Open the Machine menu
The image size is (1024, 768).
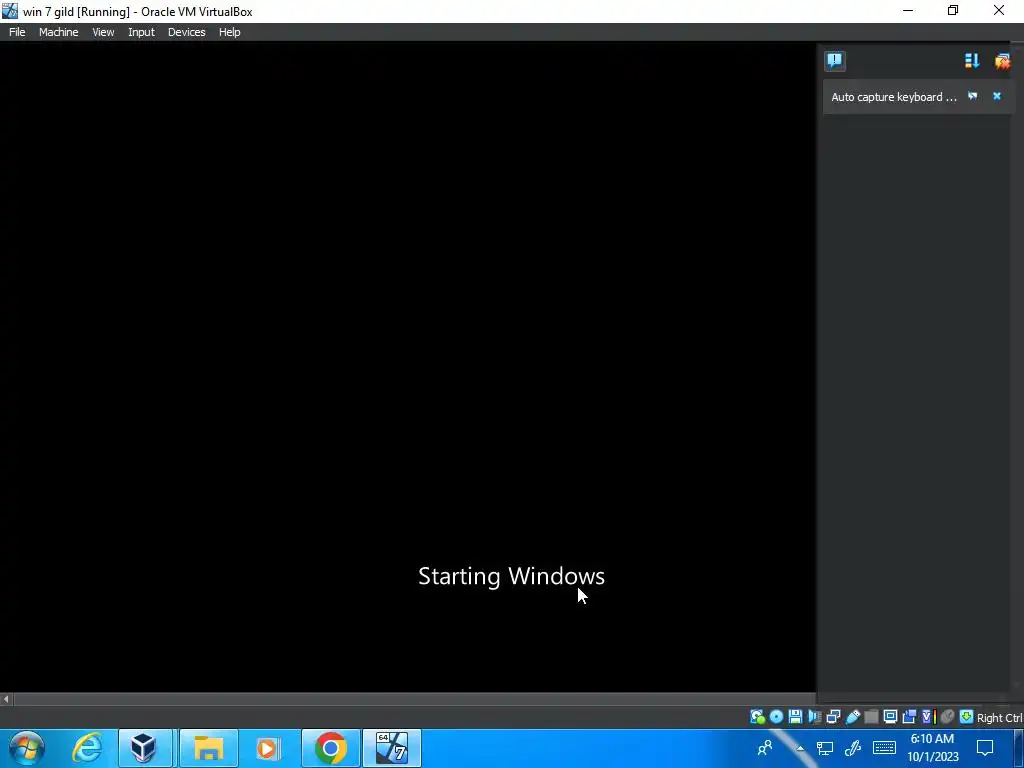[x=58, y=32]
